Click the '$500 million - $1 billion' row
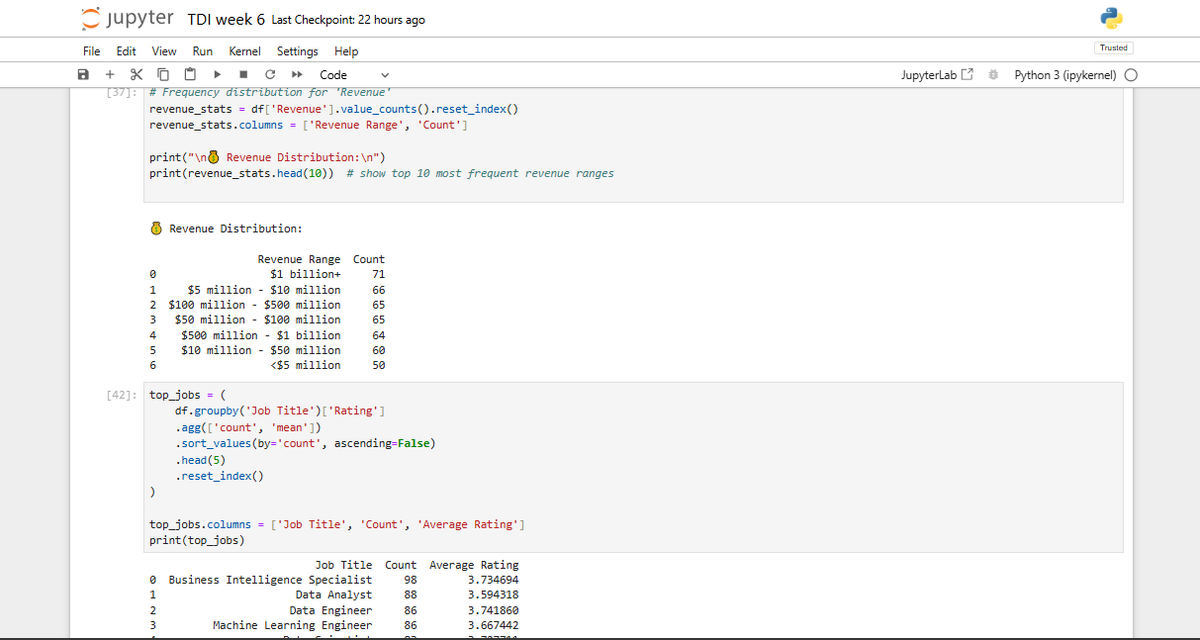1200x640 pixels. click(x=267, y=335)
